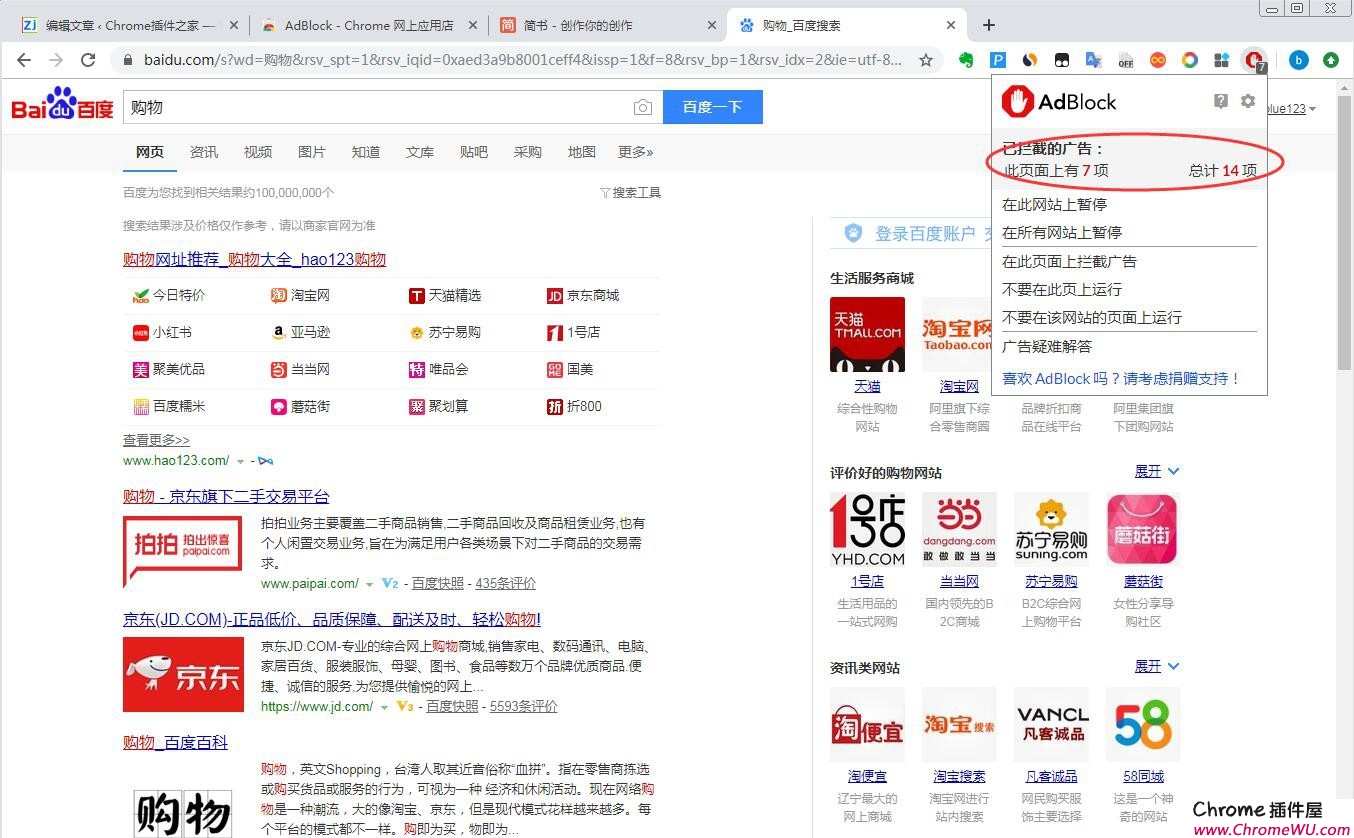Open the Google Translate extension icon
Screen dimensions: 1354x838
point(1093,60)
